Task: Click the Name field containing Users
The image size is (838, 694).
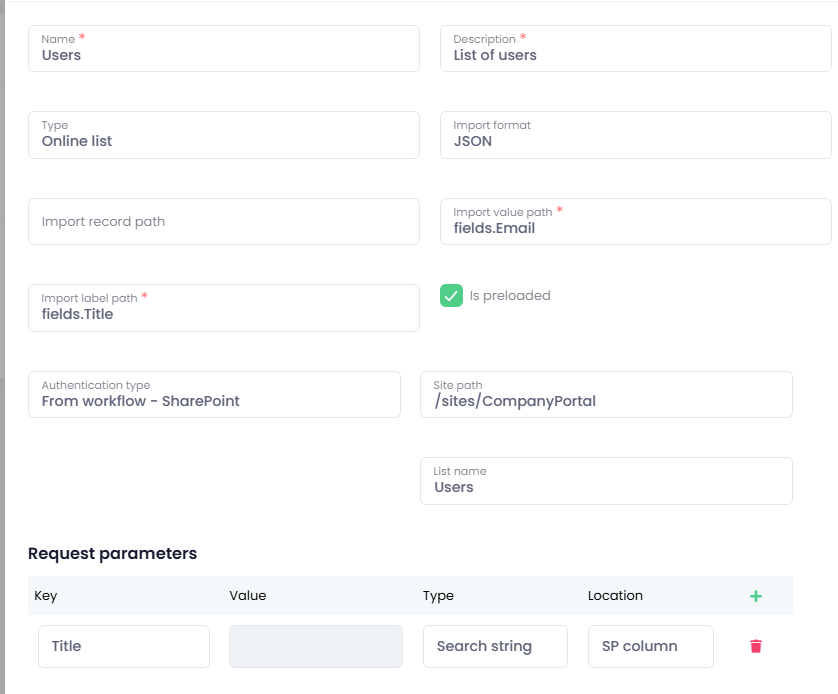Action: pyautogui.click(x=223, y=49)
